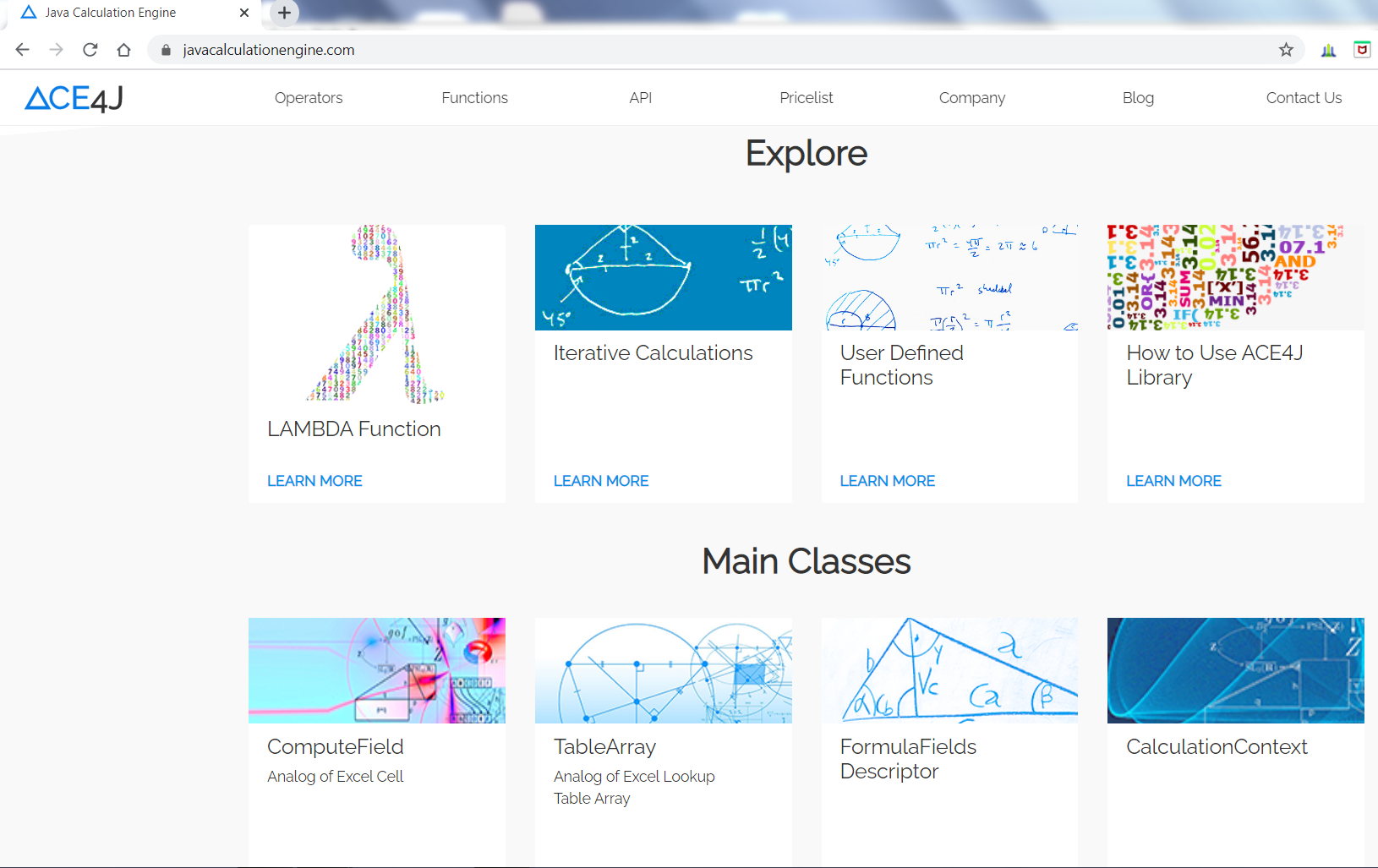Bookmark this page with the star
Viewport: 1378px width, 868px height.
coord(1287,49)
